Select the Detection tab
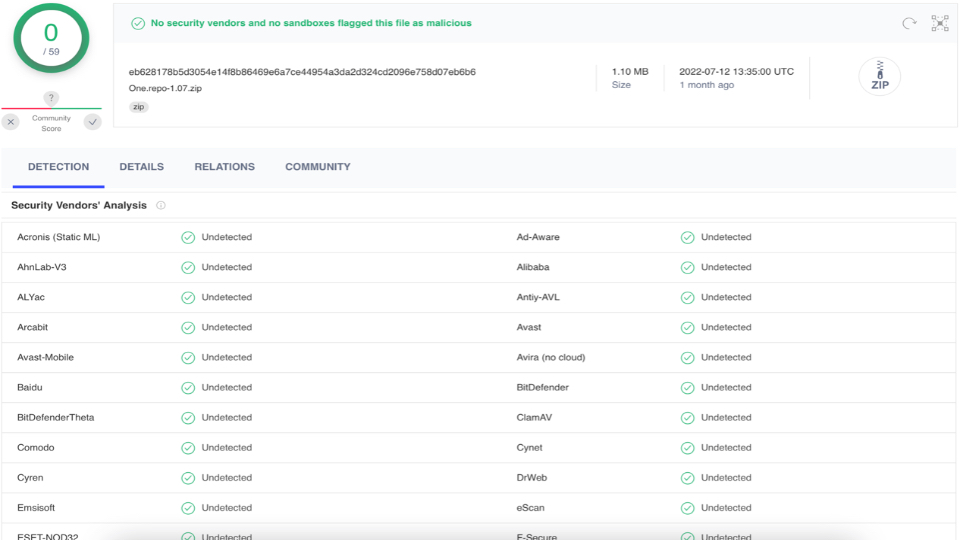Viewport: 960px width, 540px height. (x=58, y=167)
